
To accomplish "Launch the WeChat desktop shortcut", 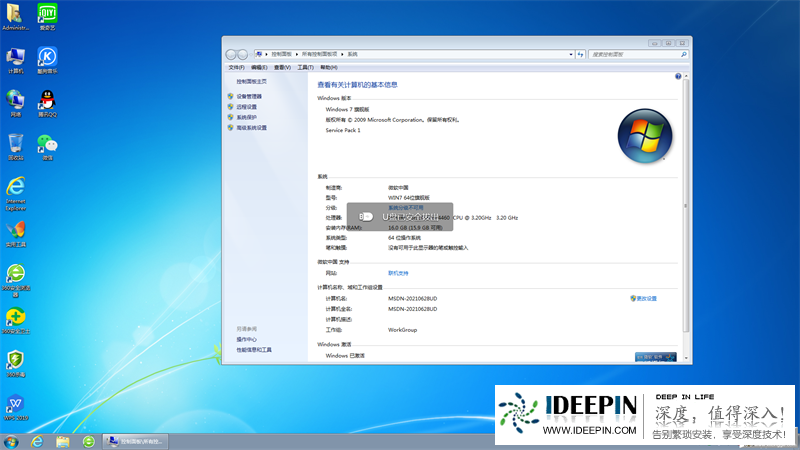I will [x=47, y=147].
